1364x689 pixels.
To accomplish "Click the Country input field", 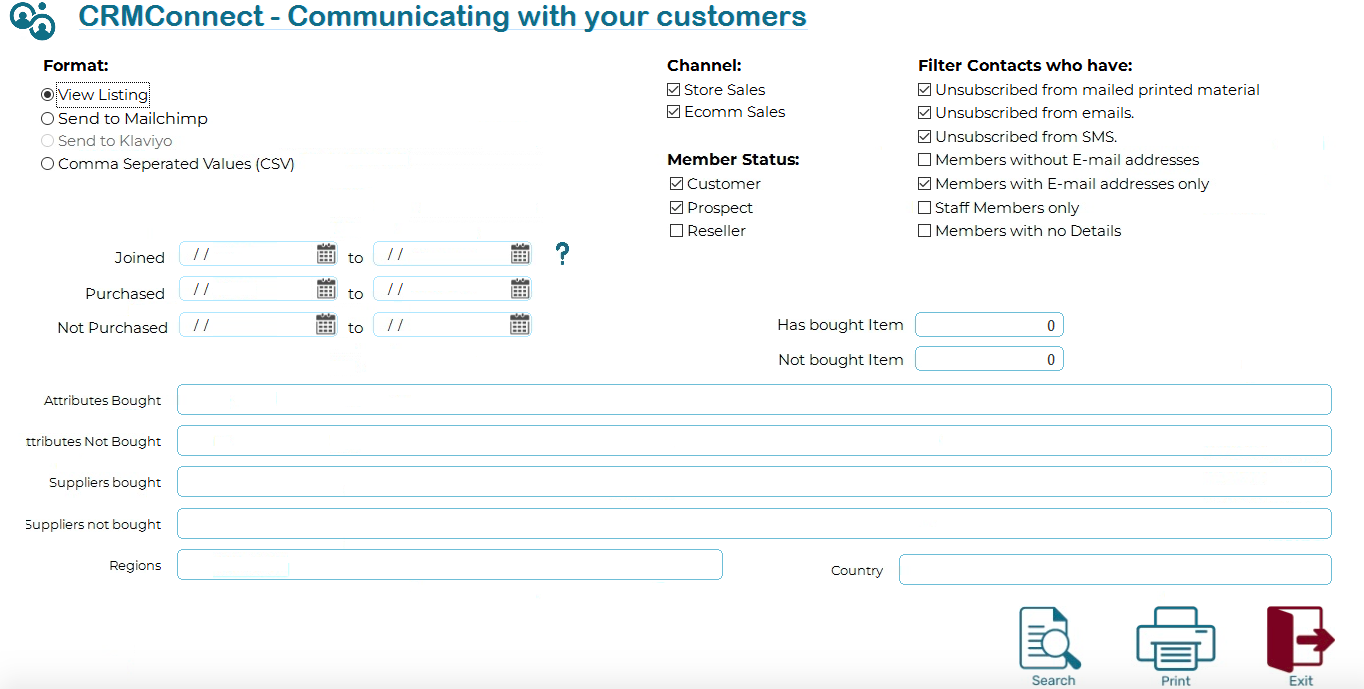I will point(1115,569).
